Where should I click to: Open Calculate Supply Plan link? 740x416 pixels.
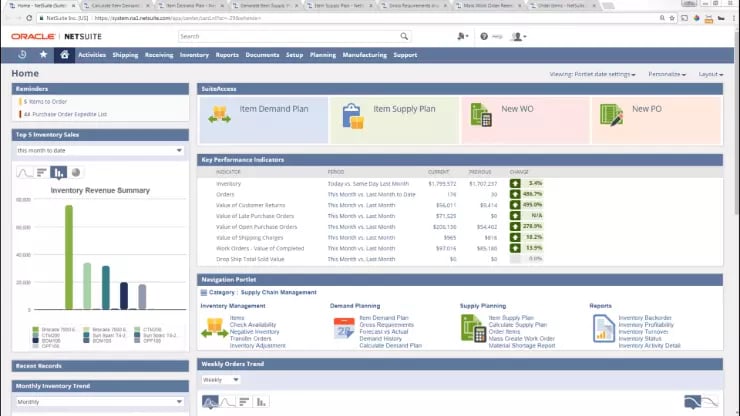point(518,325)
